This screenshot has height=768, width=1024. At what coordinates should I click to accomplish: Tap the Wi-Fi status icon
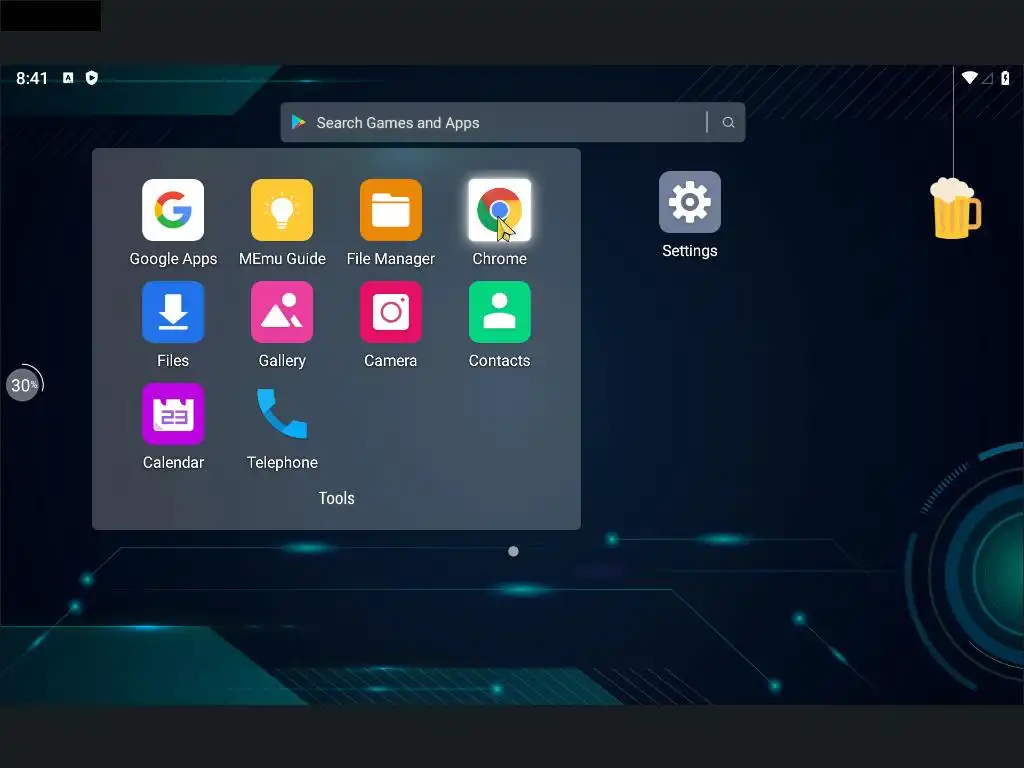(970, 78)
